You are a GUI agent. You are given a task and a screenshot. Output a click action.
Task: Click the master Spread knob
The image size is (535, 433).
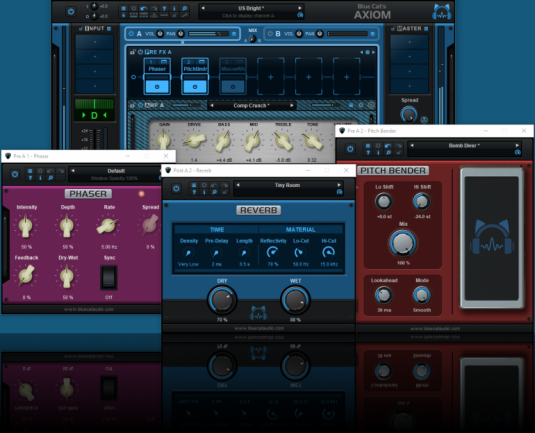[409, 114]
